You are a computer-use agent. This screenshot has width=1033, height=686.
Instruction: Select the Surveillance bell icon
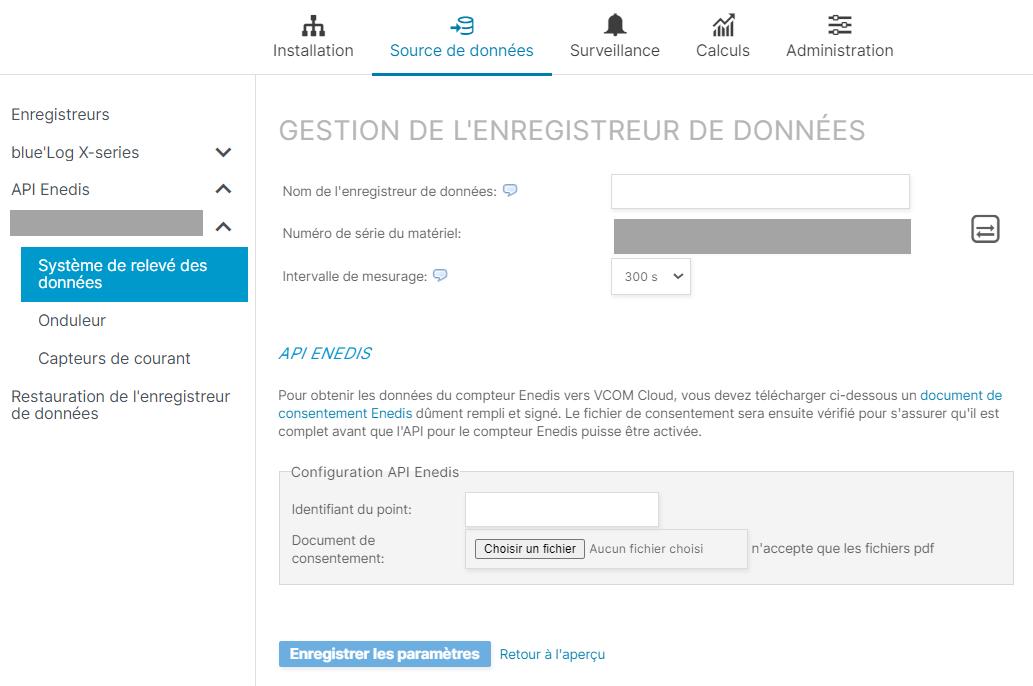click(614, 24)
